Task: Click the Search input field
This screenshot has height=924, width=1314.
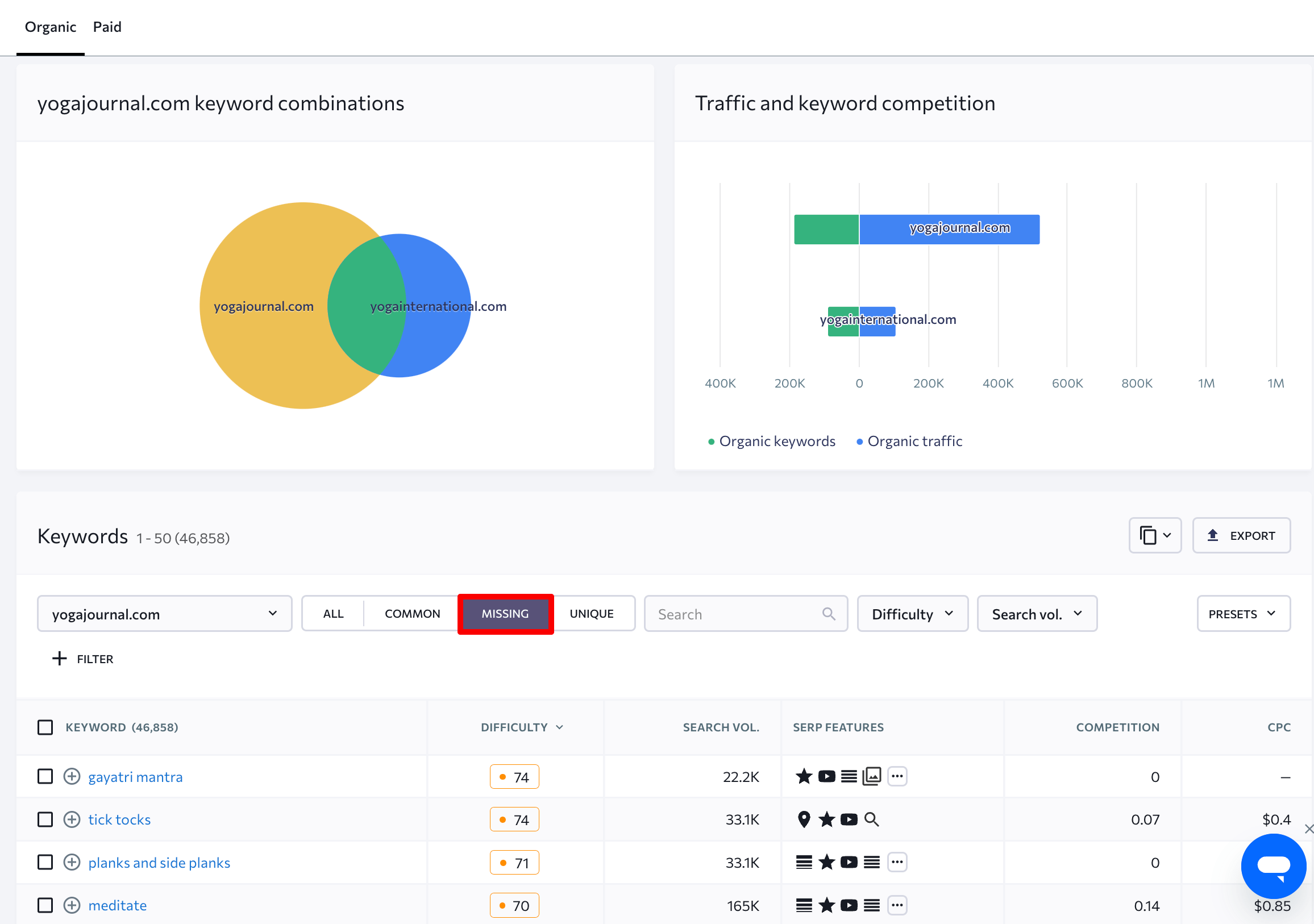Action: (x=745, y=613)
